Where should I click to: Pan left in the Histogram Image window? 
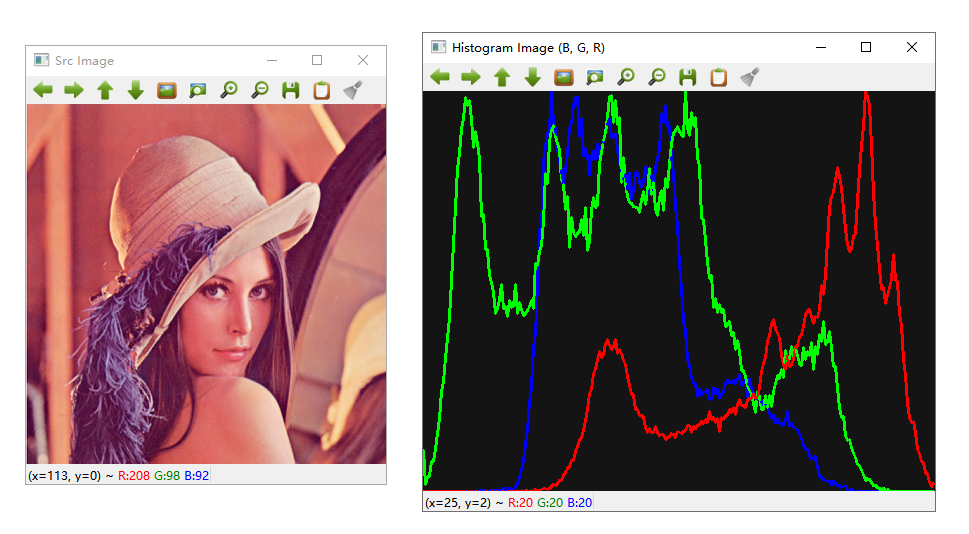click(x=440, y=77)
